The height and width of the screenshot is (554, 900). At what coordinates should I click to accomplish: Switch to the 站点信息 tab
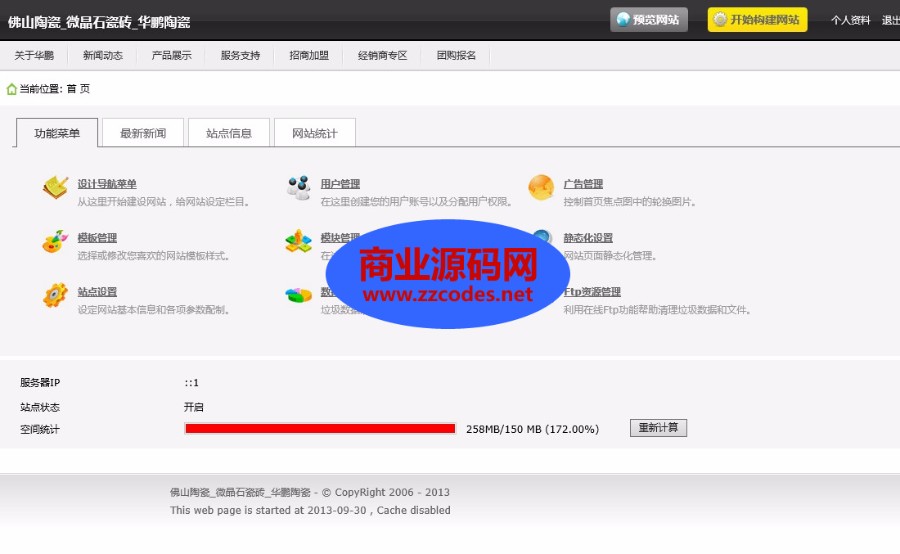(229, 133)
